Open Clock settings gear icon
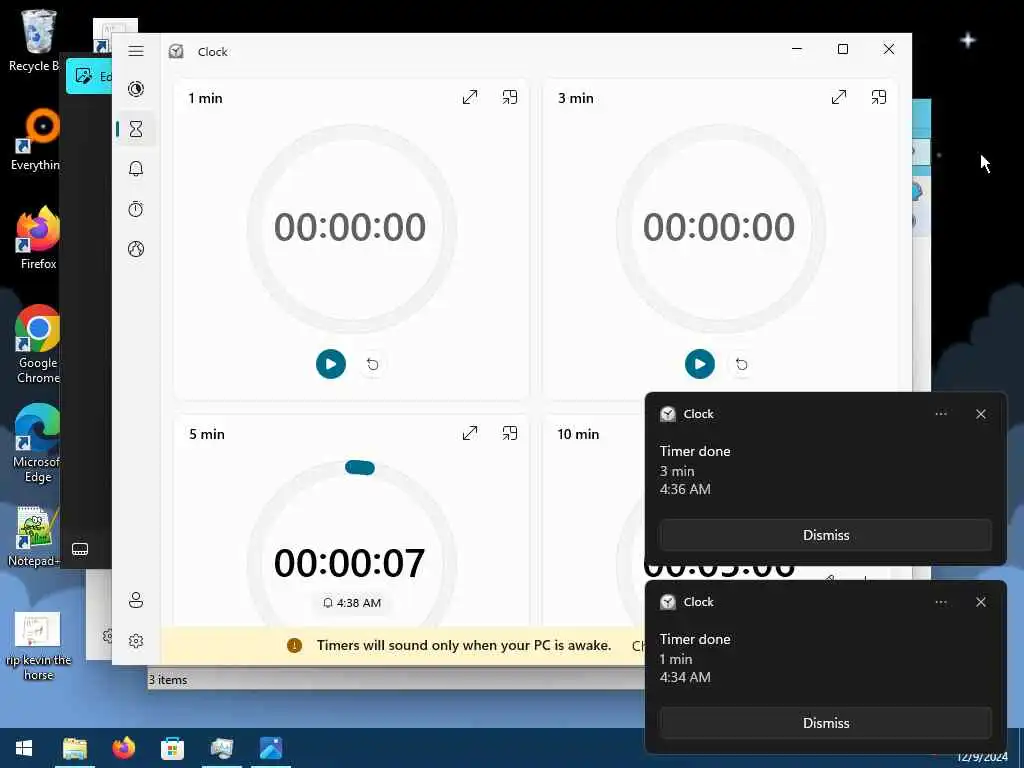The height and width of the screenshot is (768, 1024). coord(136,641)
